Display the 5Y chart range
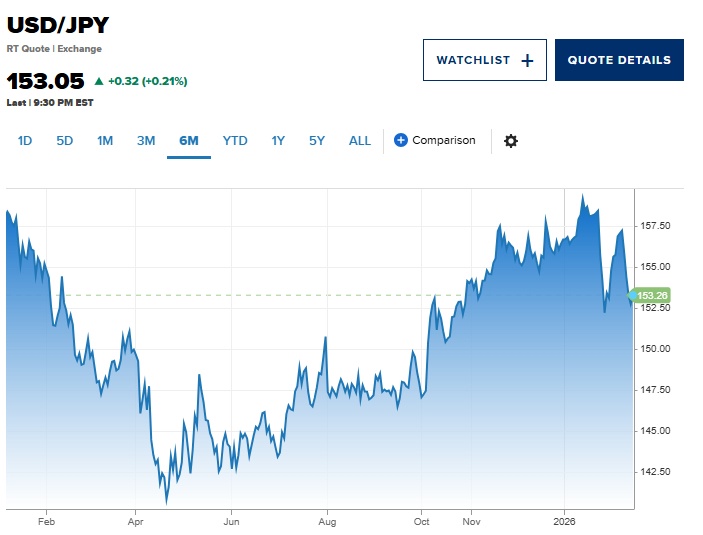This screenshot has width=703, height=535. coord(317,141)
